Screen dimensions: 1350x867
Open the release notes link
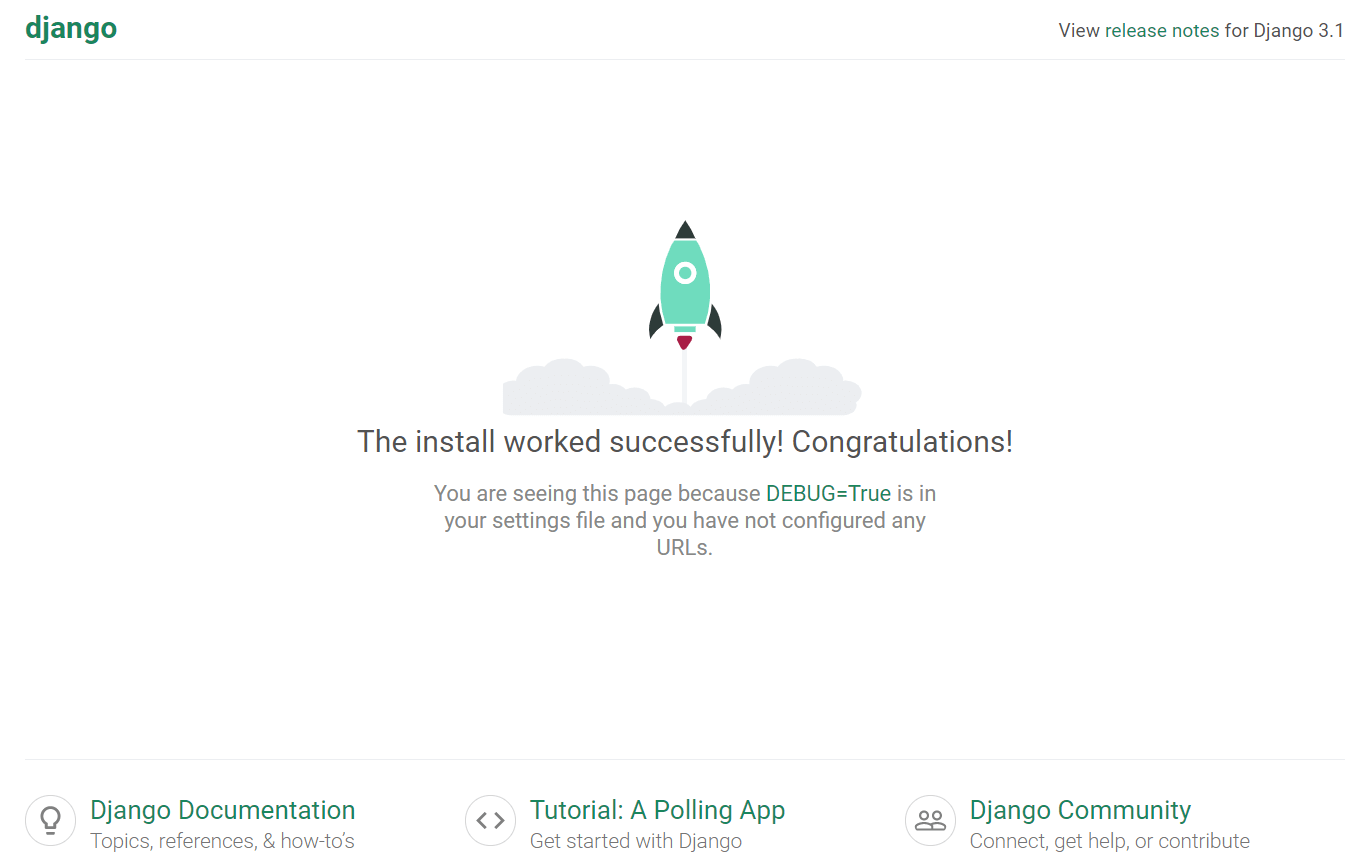(1162, 30)
